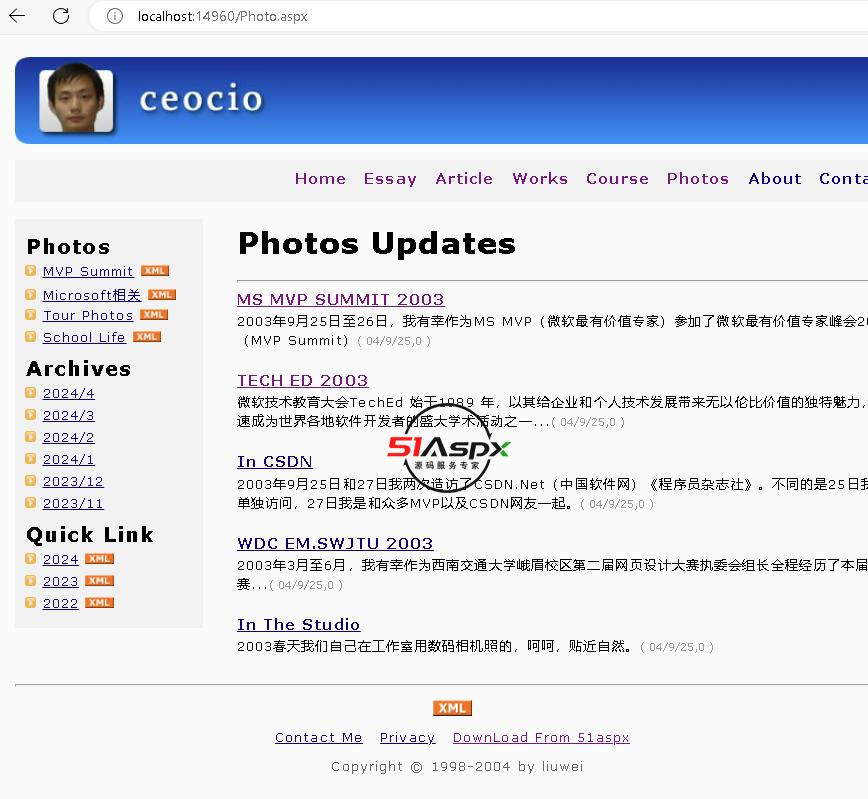The image size is (868, 799).
Task: Open the TECH ED 2003 post
Action: (x=302, y=380)
